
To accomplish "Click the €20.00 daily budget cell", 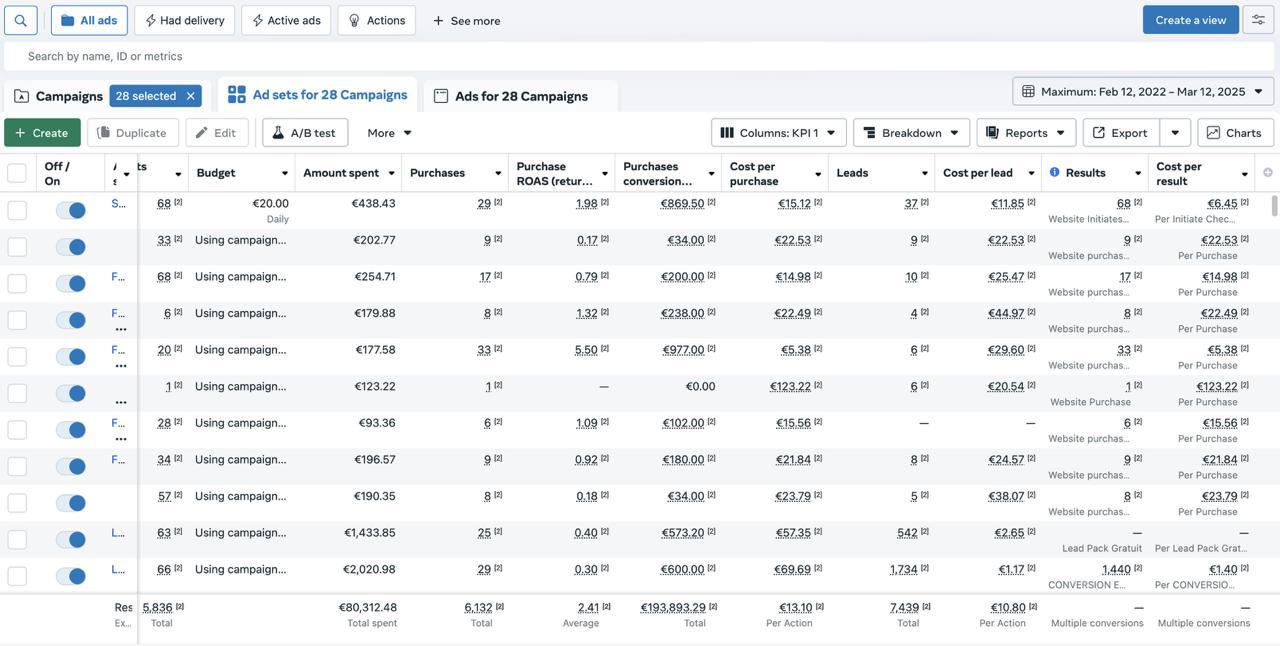I will pos(270,203).
